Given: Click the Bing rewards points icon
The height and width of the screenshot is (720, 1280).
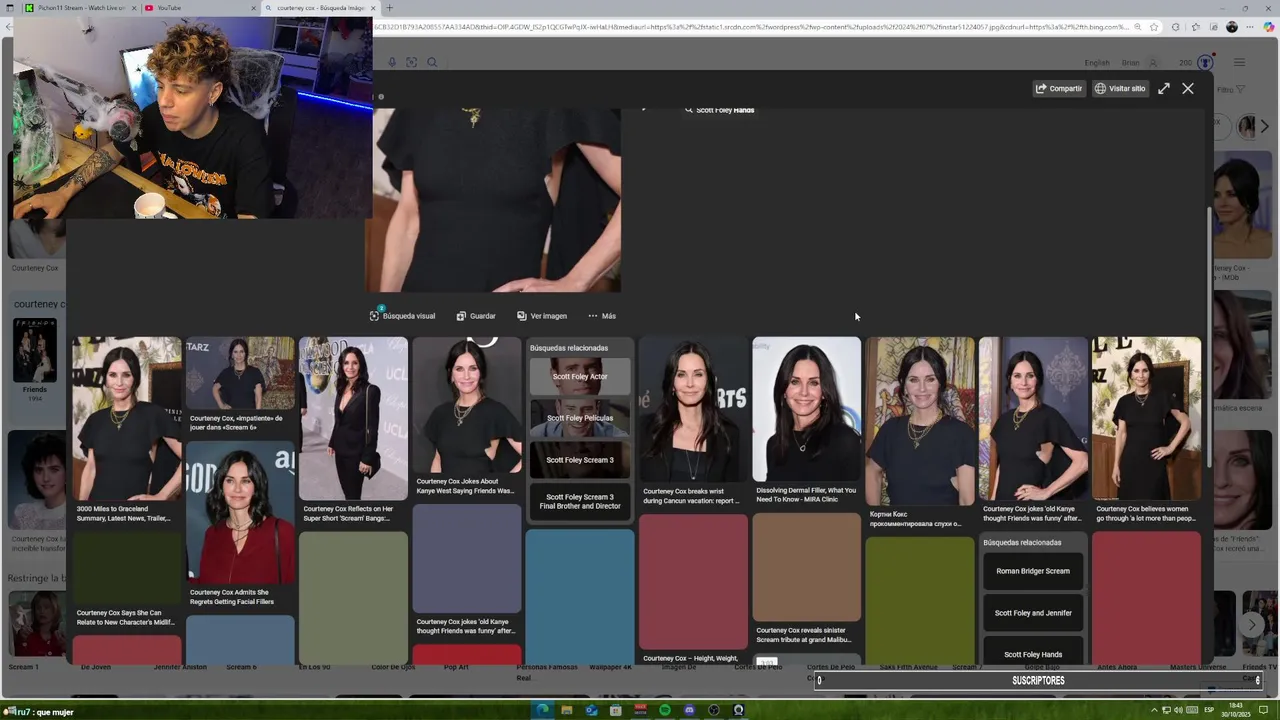Looking at the screenshot, I should pyautogui.click(x=1205, y=63).
